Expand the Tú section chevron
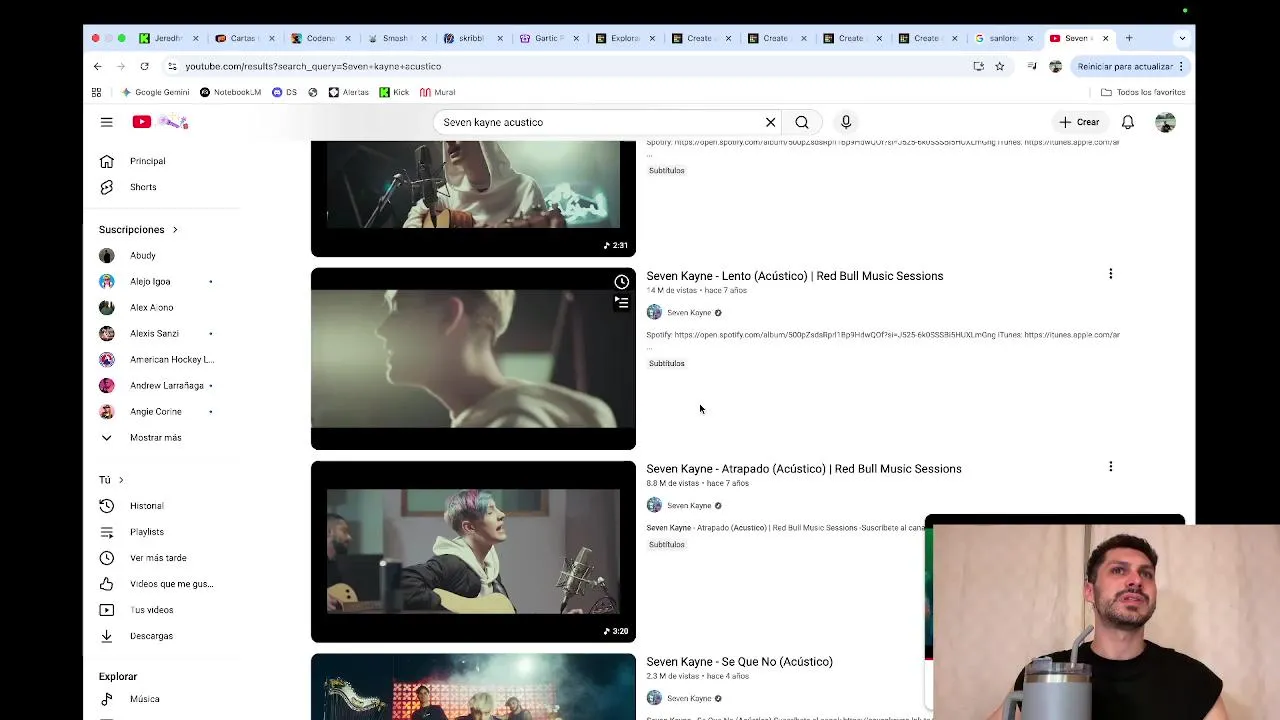Image resolution: width=1280 pixels, height=720 pixels. [x=121, y=480]
